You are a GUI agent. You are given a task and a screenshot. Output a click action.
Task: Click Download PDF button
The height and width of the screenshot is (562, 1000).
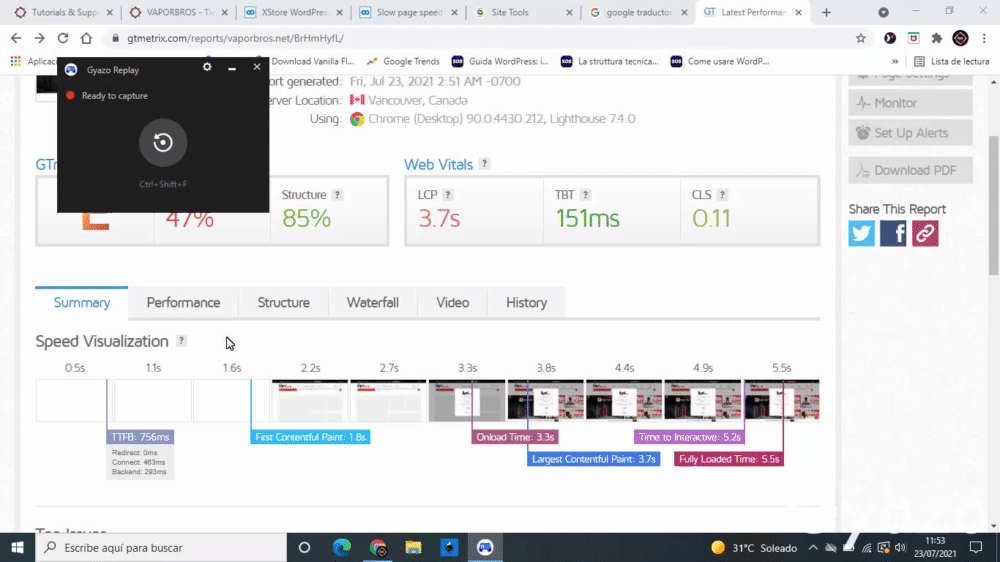pyautogui.click(x=910, y=170)
